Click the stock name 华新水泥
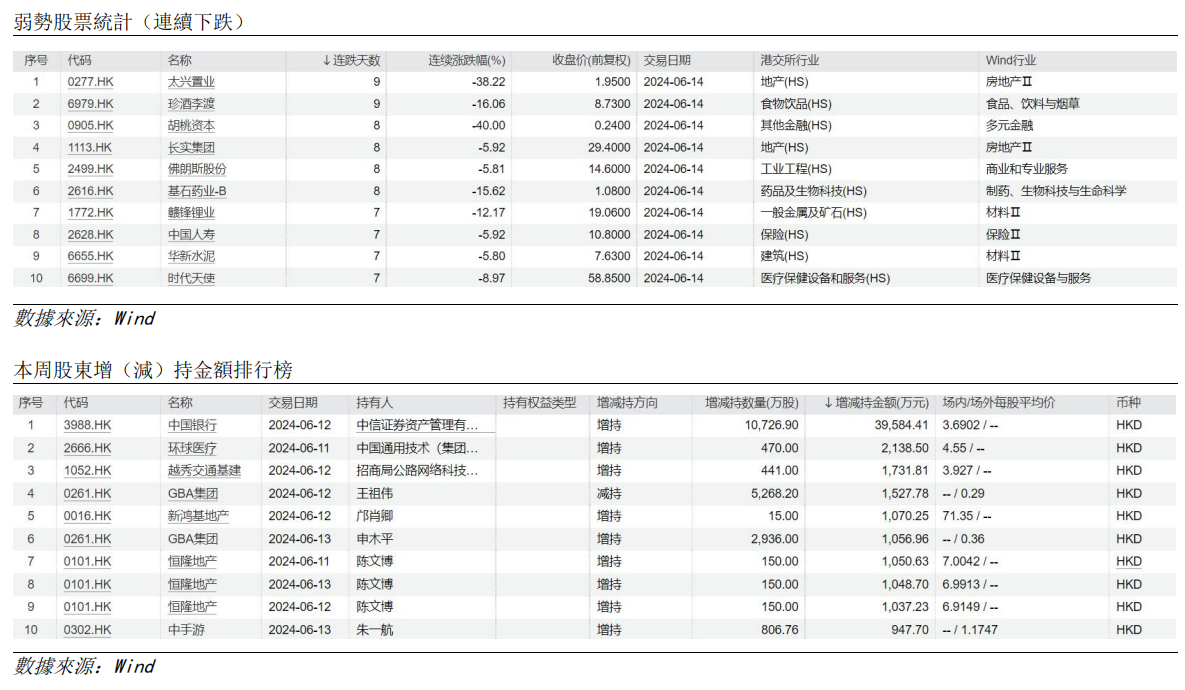1185x690 pixels. coord(191,256)
